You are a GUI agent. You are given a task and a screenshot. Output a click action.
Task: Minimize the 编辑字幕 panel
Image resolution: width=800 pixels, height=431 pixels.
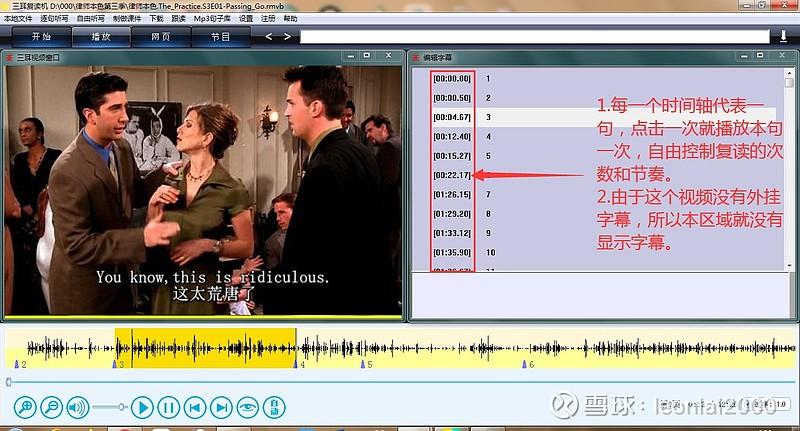point(744,56)
